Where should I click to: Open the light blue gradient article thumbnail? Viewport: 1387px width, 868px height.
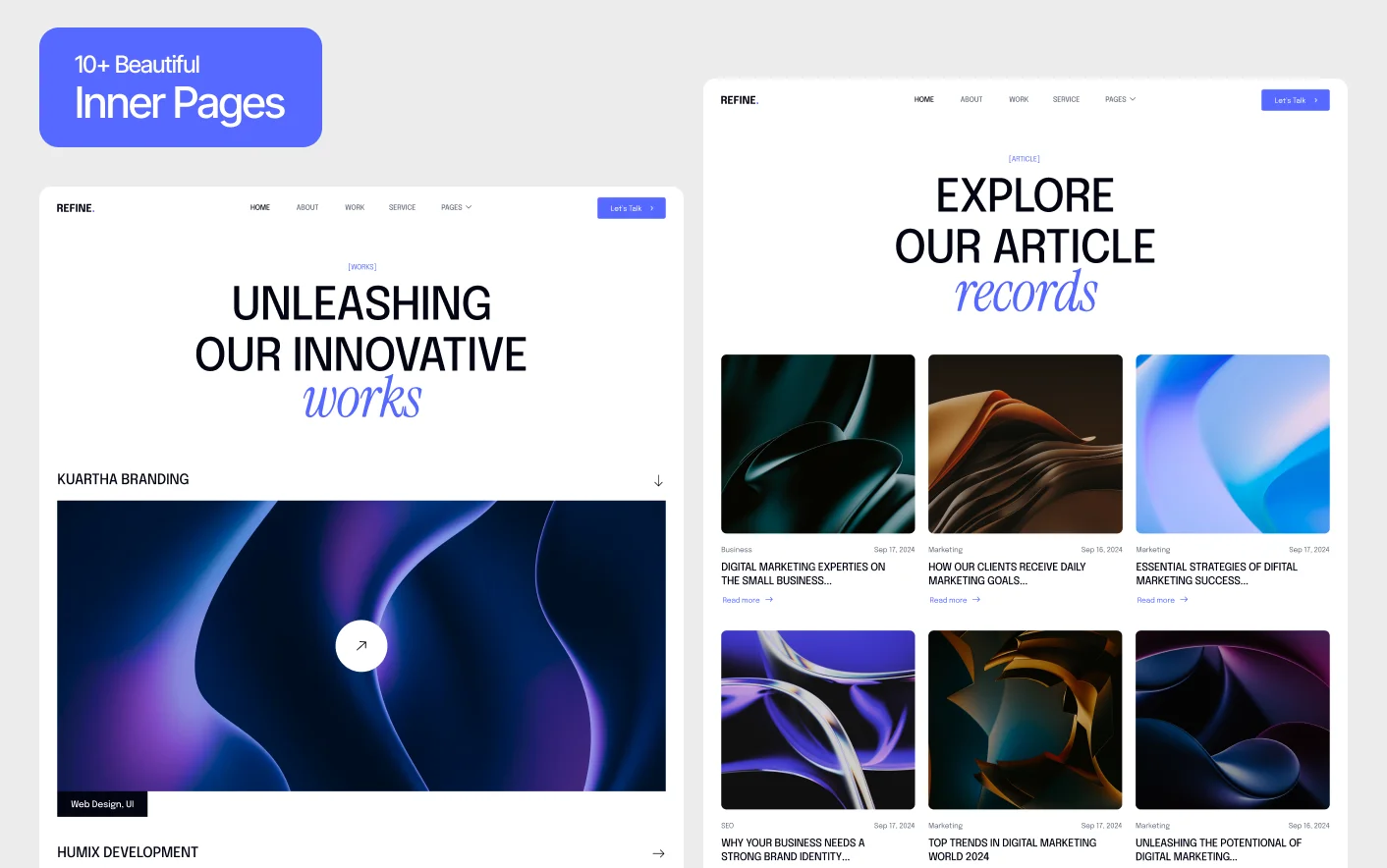click(x=1232, y=444)
